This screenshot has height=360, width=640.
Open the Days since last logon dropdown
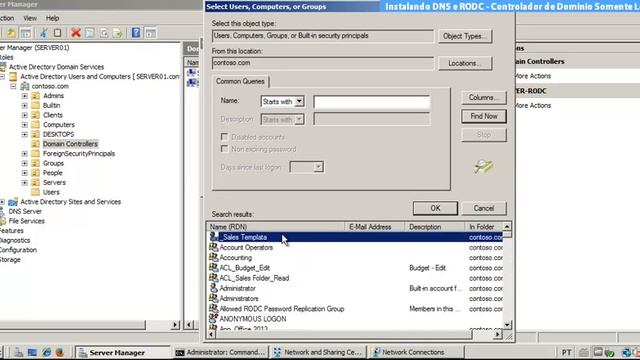[318, 167]
